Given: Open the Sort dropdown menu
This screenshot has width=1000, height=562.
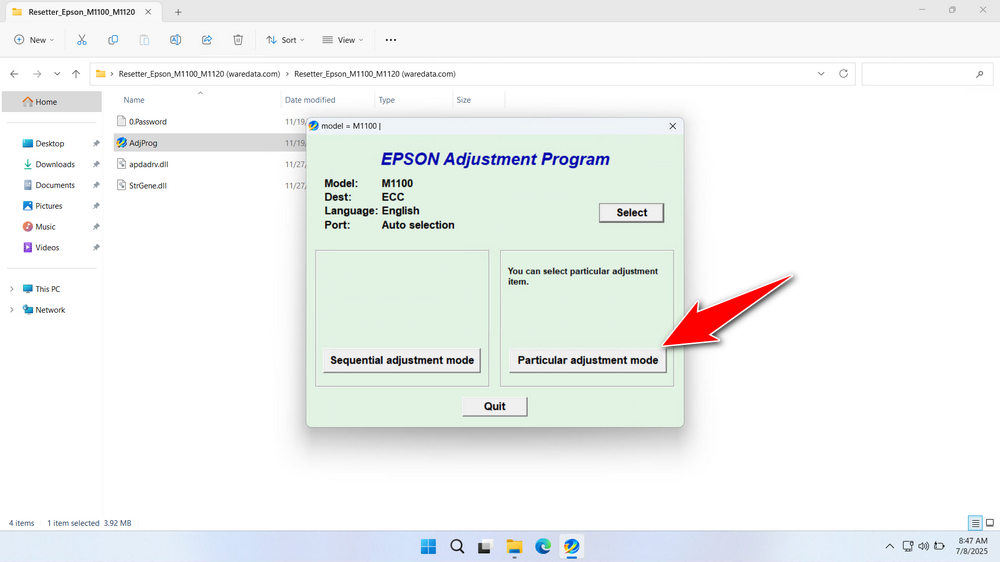Looking at the screenshot, I should tap(285, 40).
